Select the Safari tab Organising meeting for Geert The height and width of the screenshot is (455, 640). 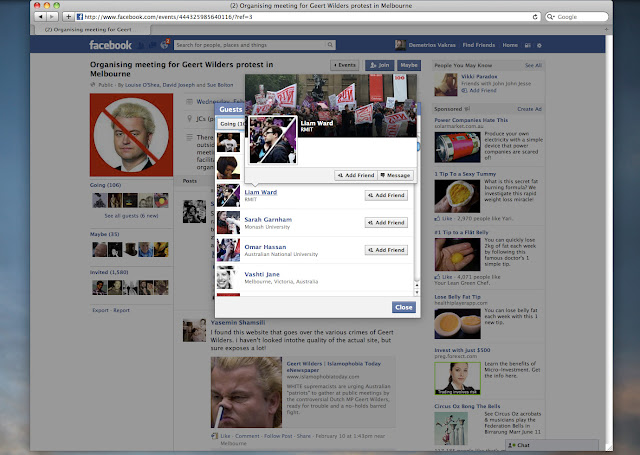pos(91,29)
